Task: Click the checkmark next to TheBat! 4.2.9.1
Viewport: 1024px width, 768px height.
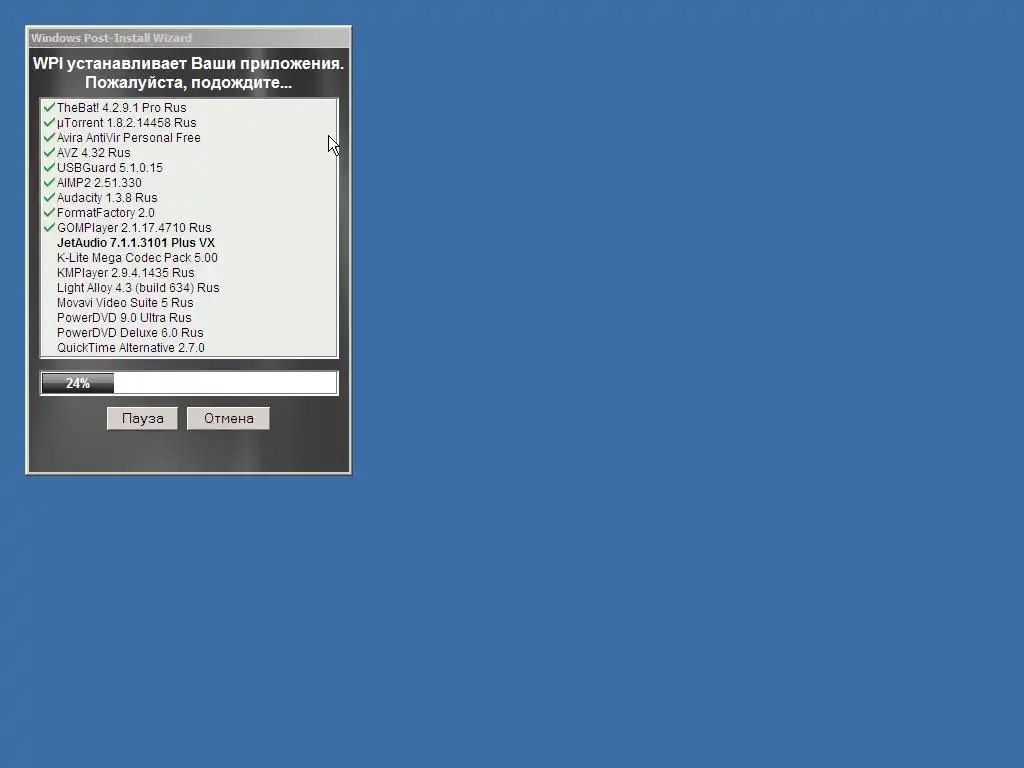Action: pos(49,107)
